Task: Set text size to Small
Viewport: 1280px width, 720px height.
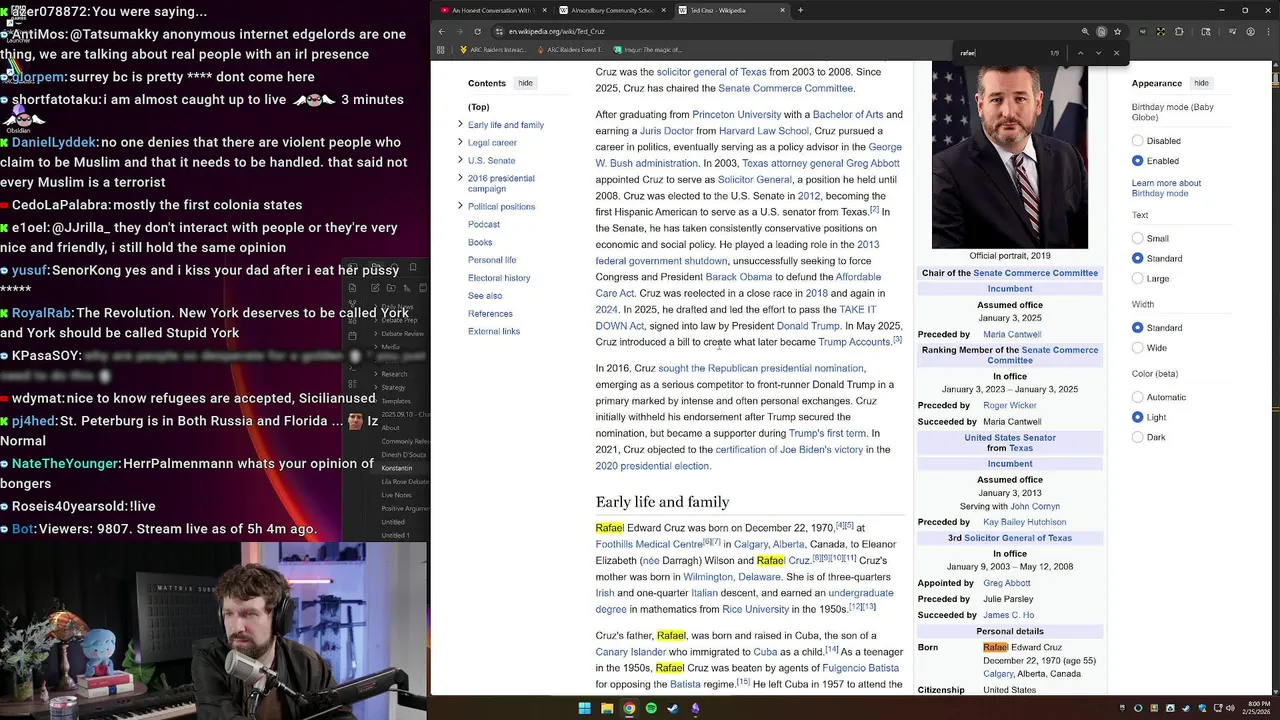Action: [1137, 238]
